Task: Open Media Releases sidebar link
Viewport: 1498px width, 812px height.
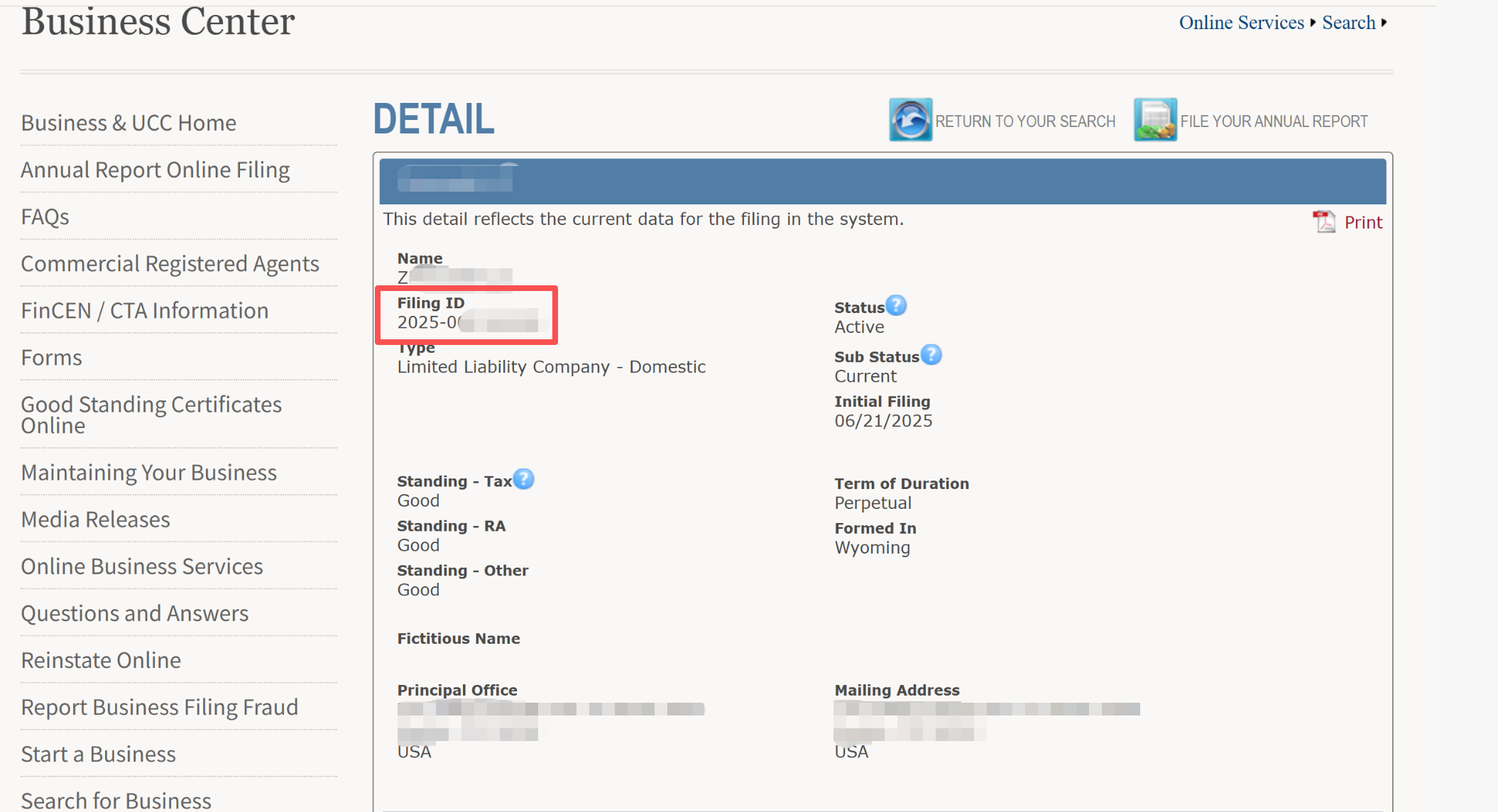Action: 96,519
